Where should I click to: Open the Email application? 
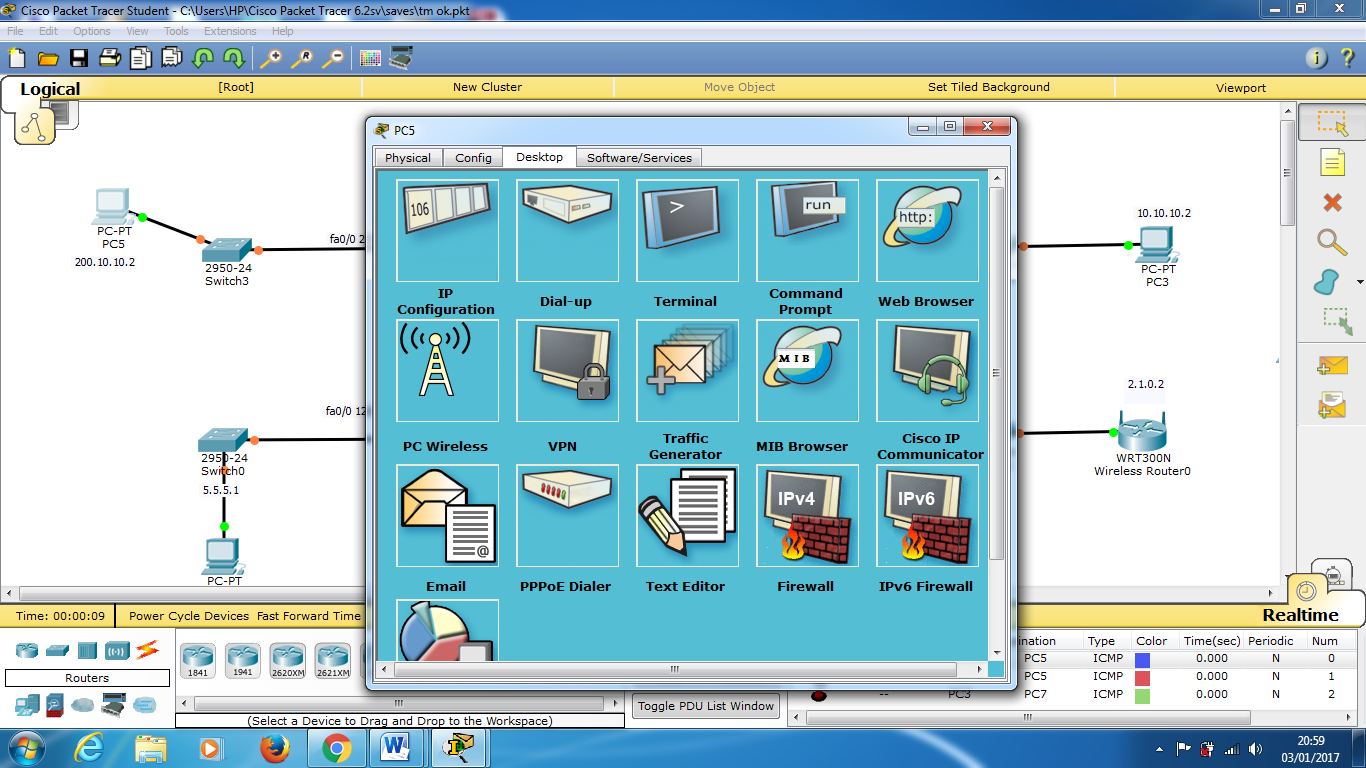tap(446, 516)
